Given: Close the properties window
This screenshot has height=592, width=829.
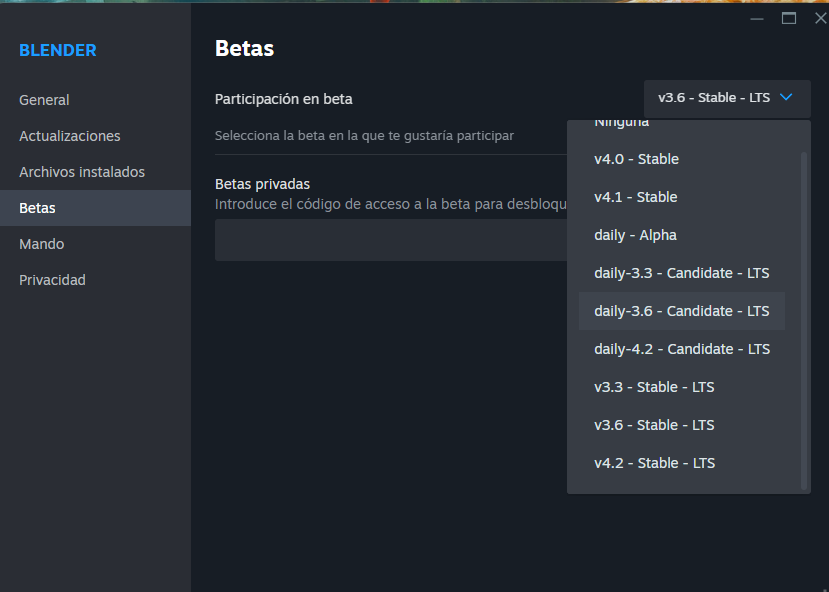Looking at the screenshot, I should pyautogui.click(x=820, y=18).
